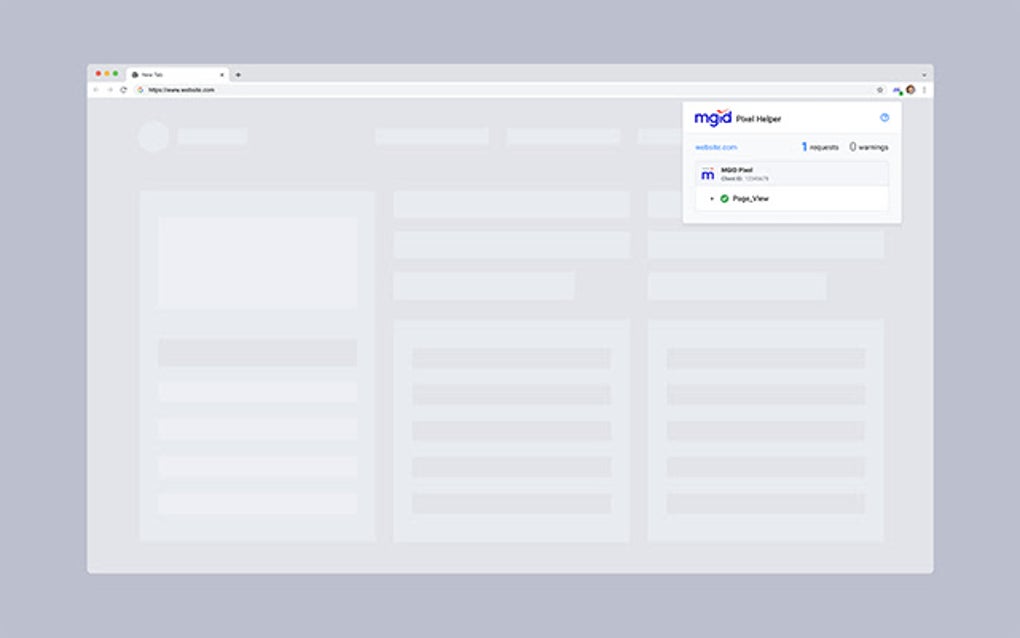Bookmark the page with the star icon

coord(878,89)
